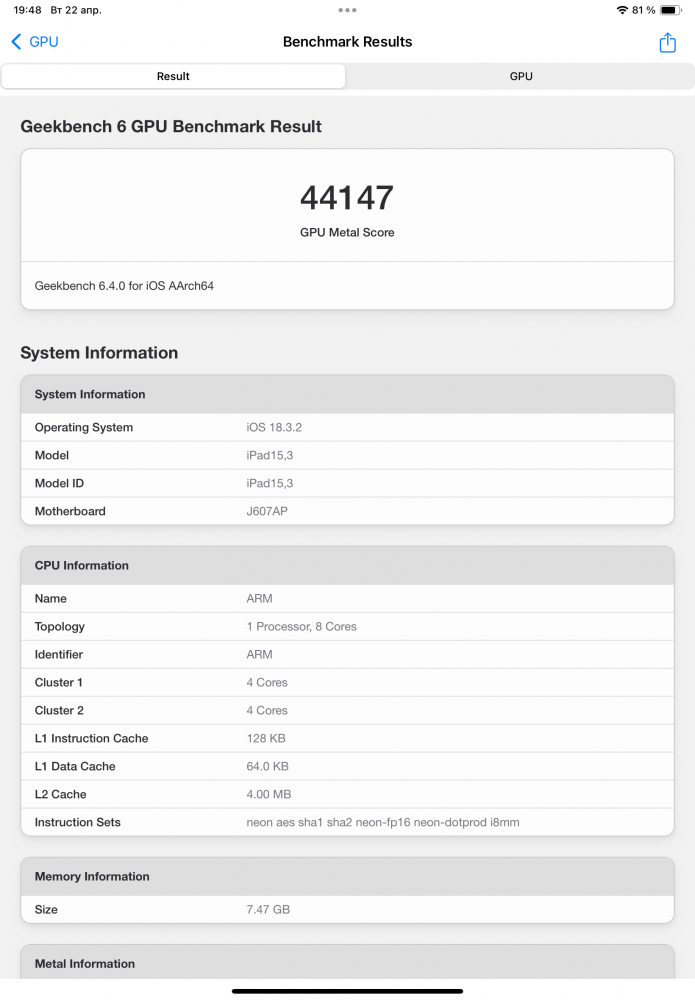The image size is (695, 1000).
Task: Tap the Operating System row
Action: [x=347, y=427]
